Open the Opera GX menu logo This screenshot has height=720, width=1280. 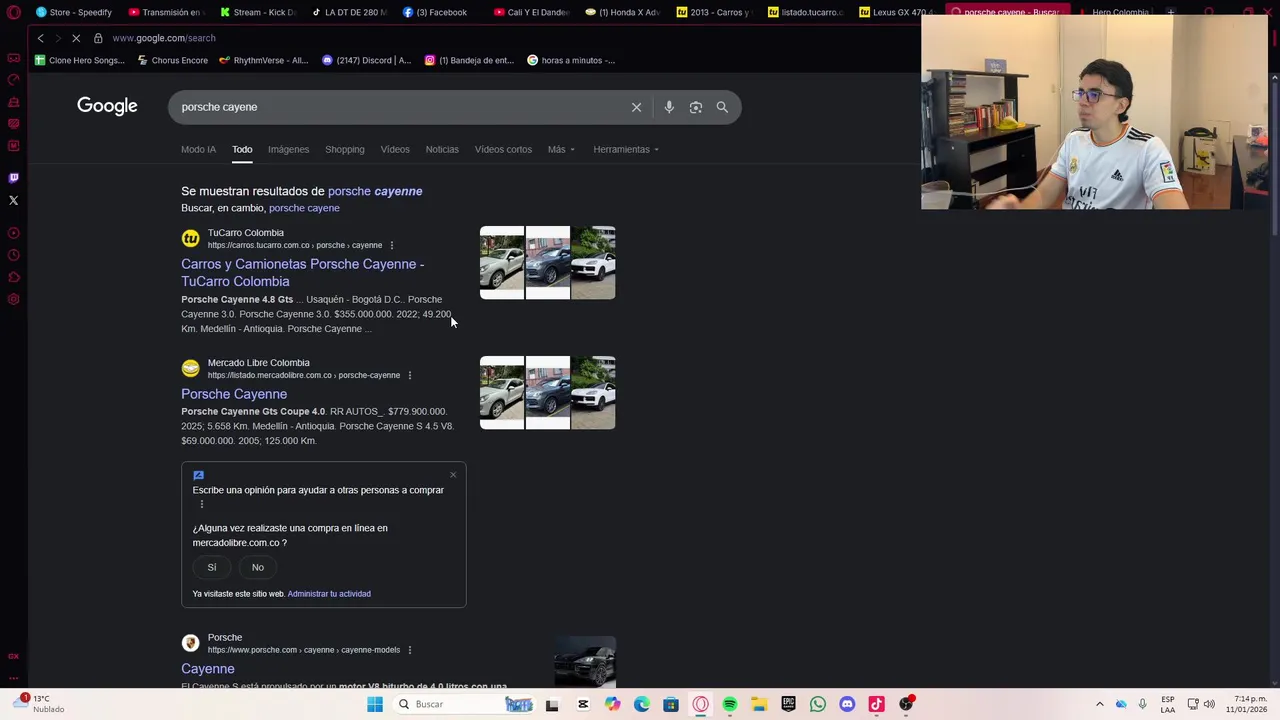pos(13,13)
